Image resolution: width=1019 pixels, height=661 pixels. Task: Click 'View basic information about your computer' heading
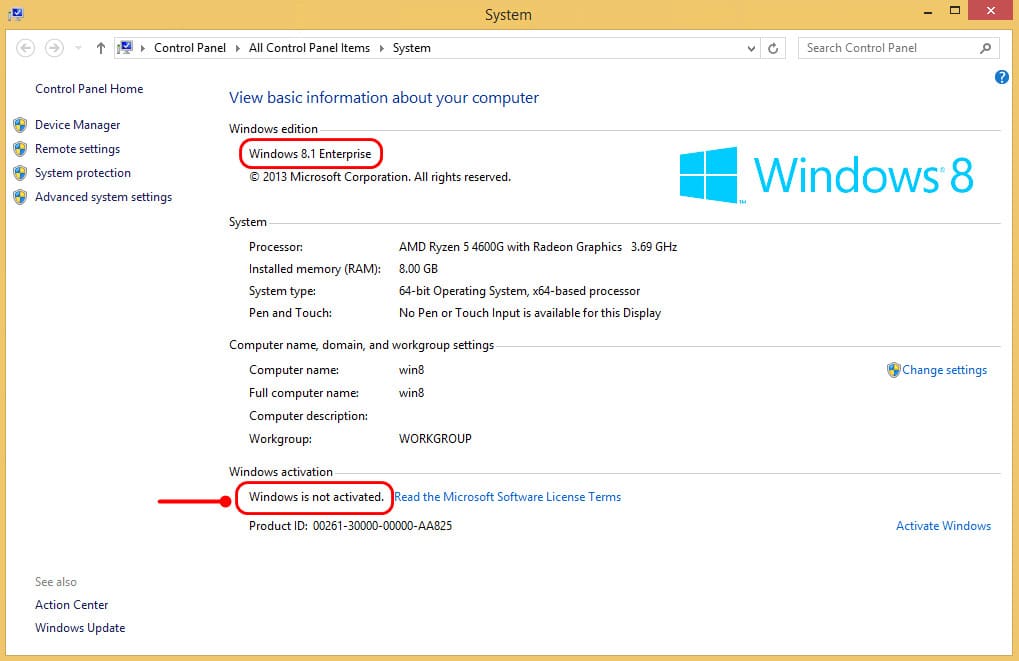pos(383,98)
